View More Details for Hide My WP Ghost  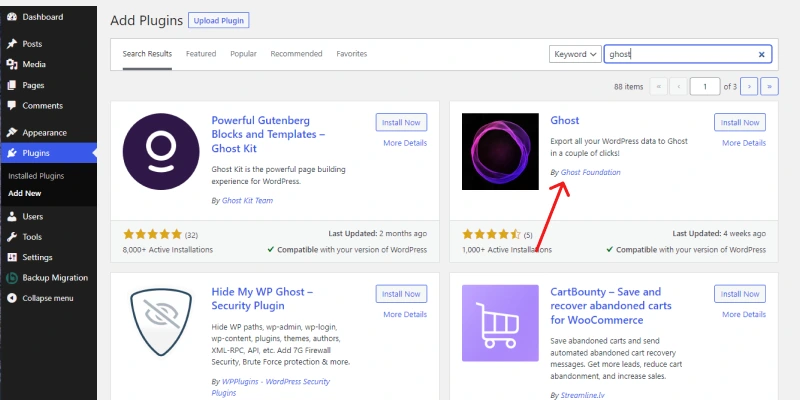tap(405, 314)
